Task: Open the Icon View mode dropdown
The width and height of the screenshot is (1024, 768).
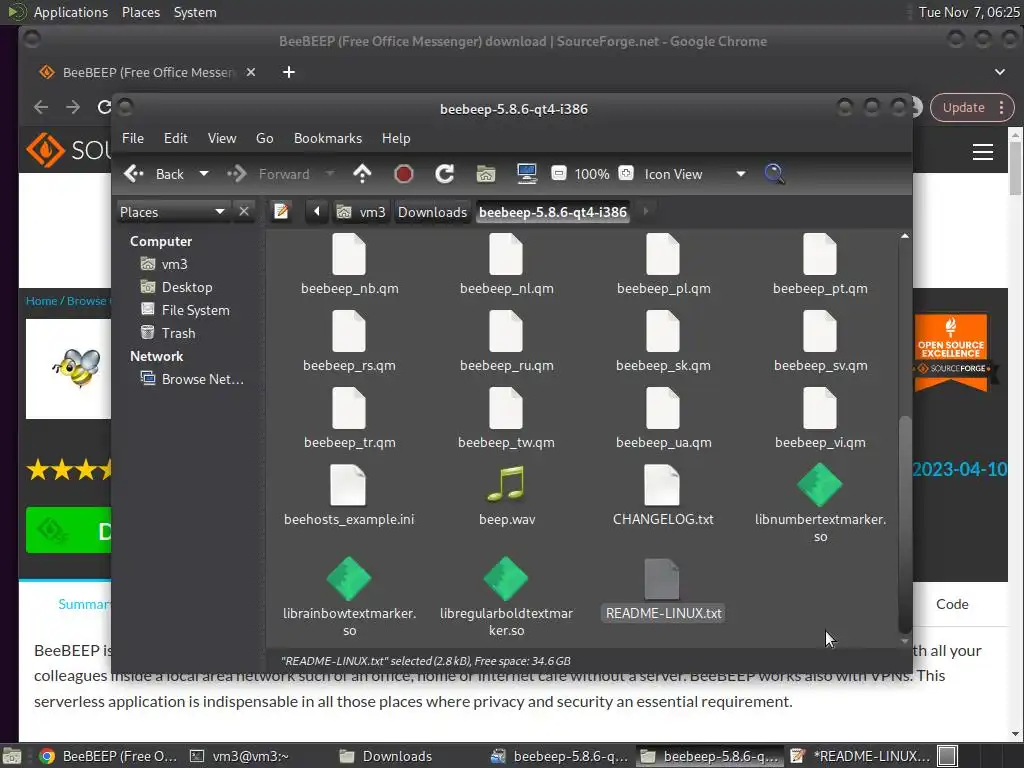Action: [x=694, y=174]
